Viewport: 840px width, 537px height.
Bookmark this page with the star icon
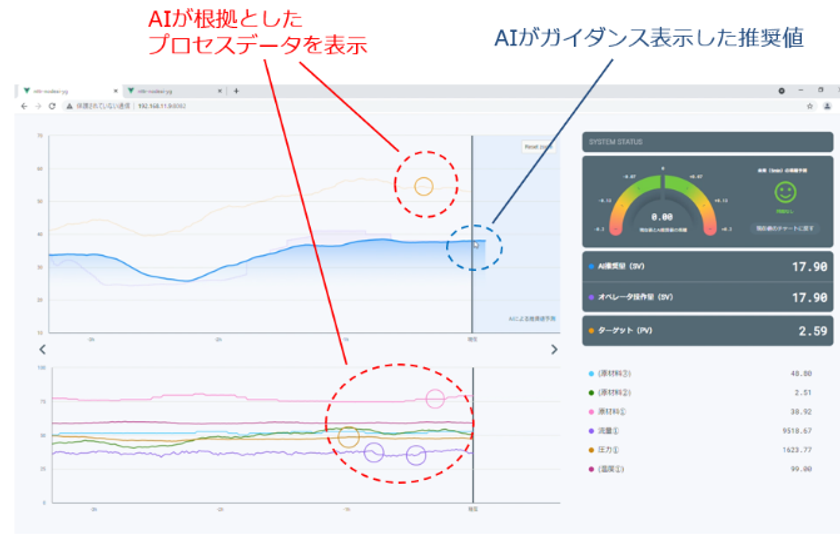point(809,106)
